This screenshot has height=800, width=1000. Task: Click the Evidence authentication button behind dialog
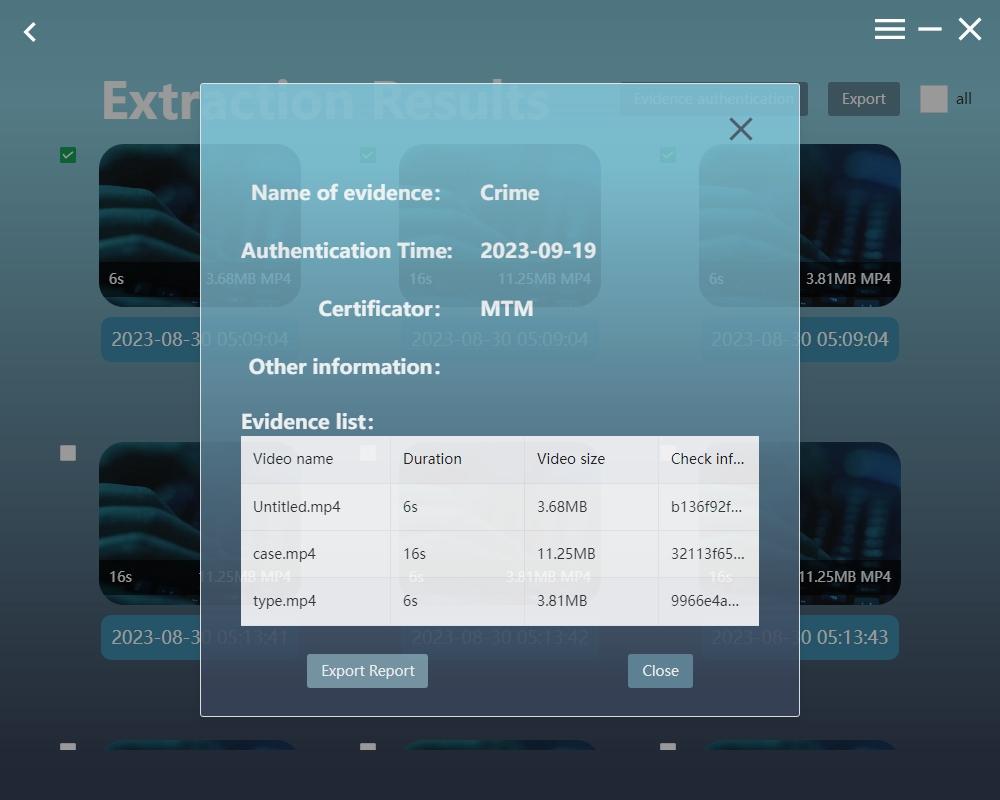click(x=714, y=99)
